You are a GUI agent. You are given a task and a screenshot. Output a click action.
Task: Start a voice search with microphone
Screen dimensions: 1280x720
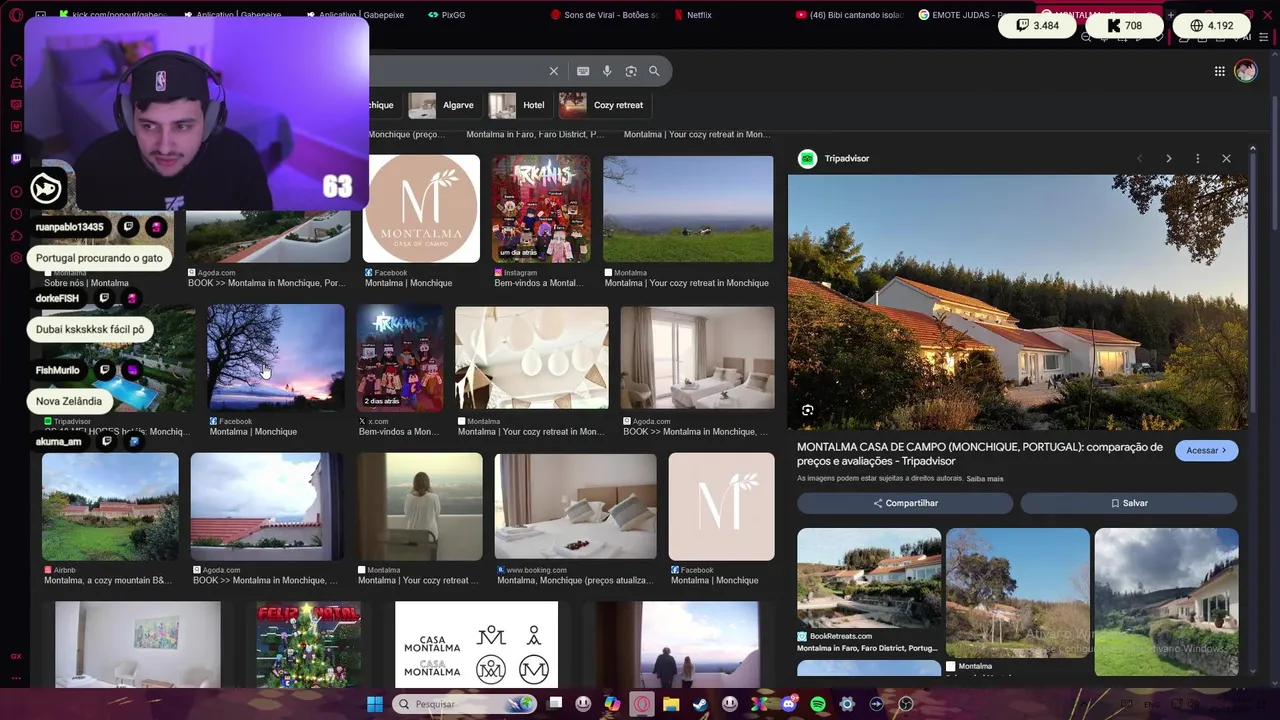click(607, 71)
